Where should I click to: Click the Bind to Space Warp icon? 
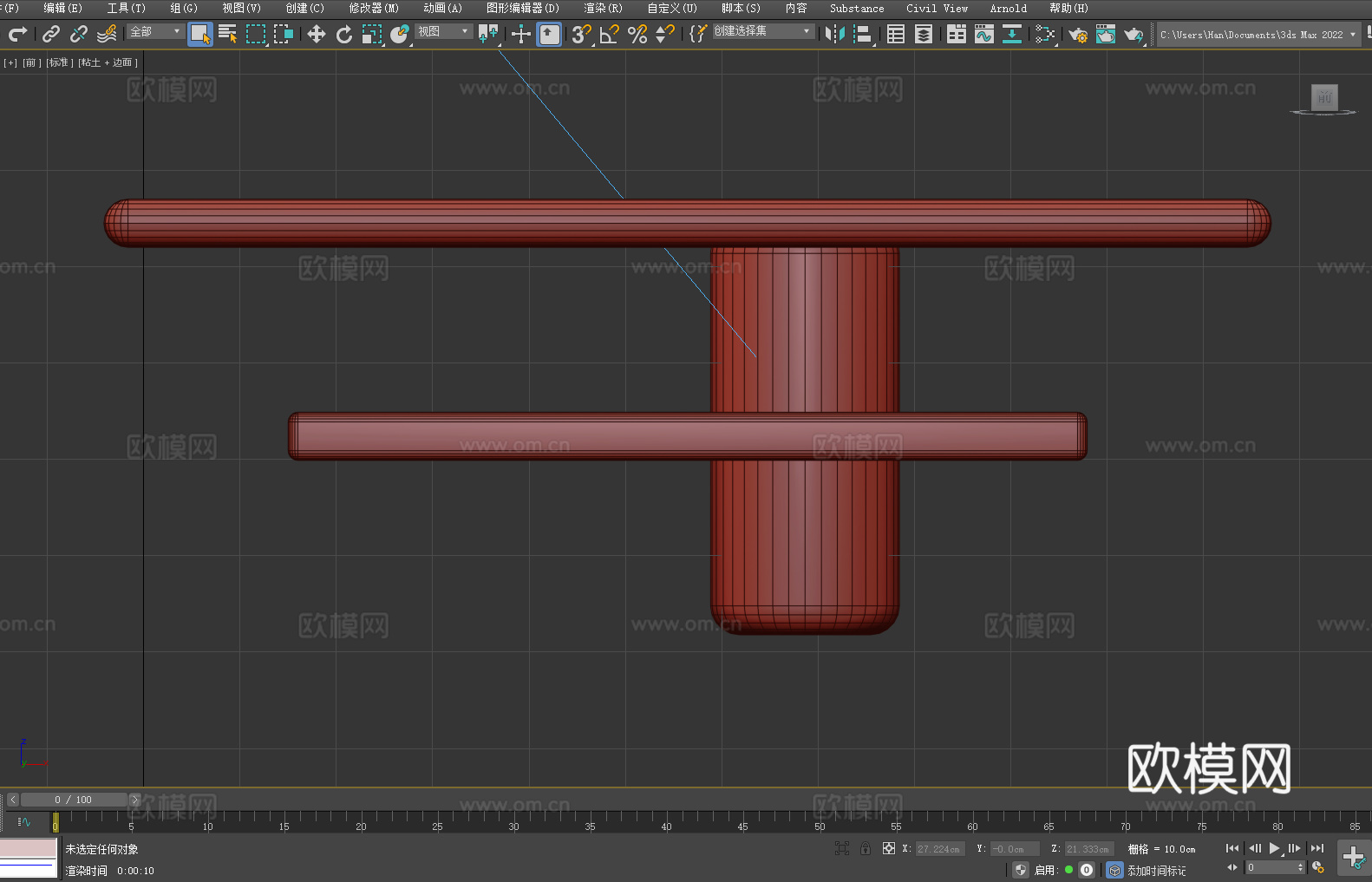tap(107, 34)
